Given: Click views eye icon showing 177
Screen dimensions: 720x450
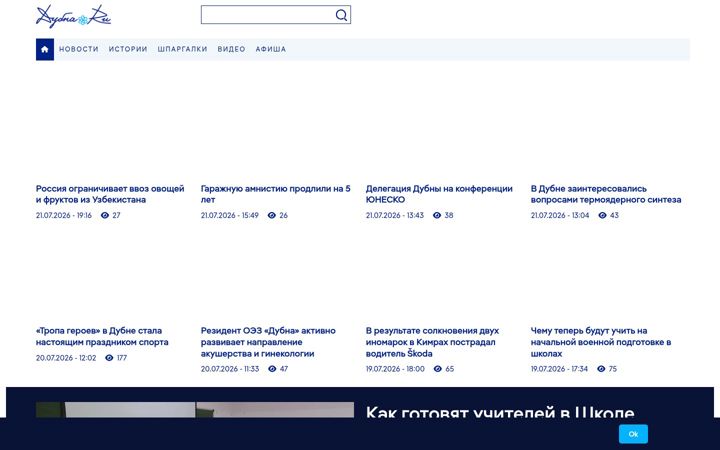Looking at the screenshot, I should (x=109, y=358).
